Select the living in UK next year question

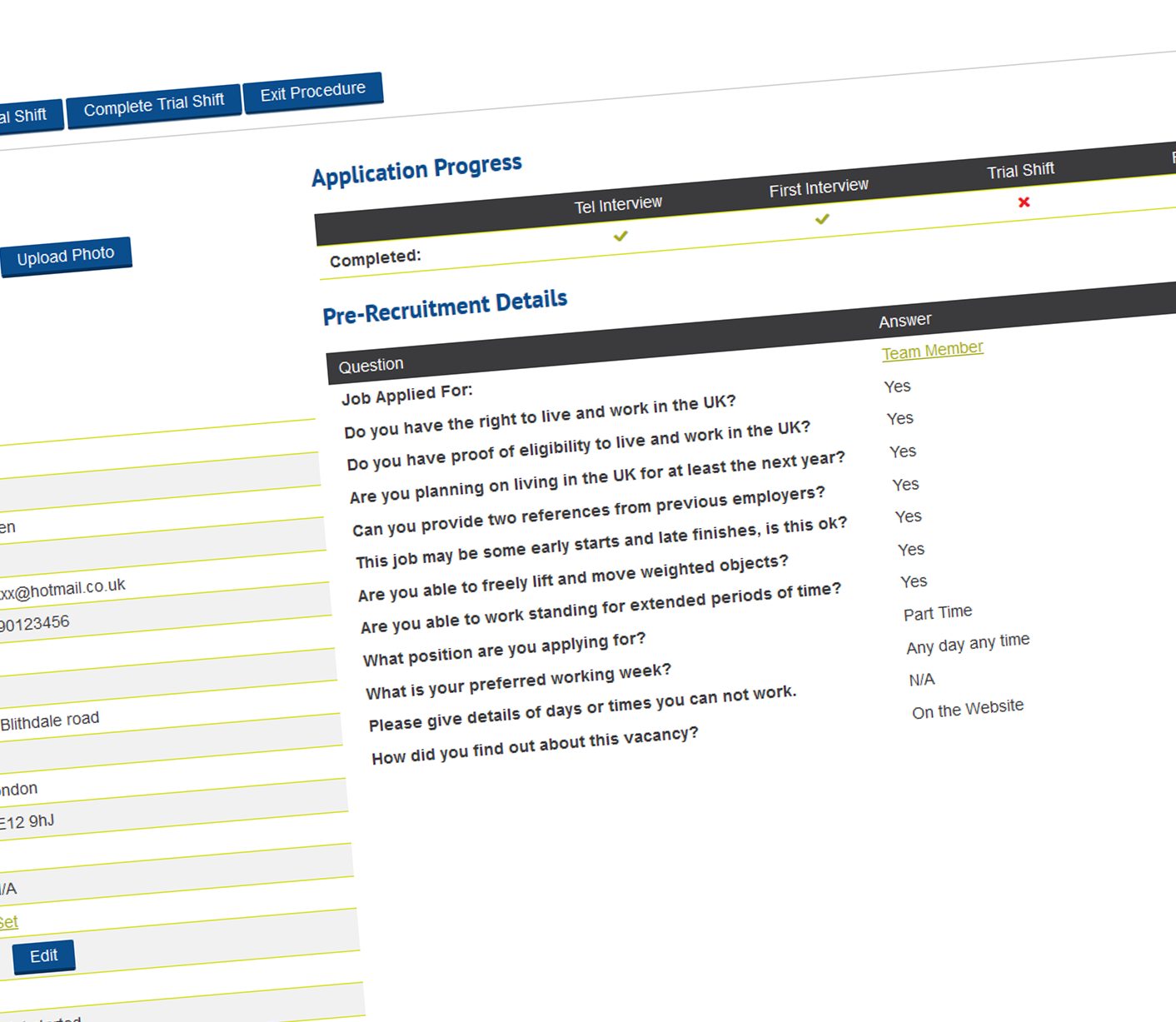(x=597, y=477)
